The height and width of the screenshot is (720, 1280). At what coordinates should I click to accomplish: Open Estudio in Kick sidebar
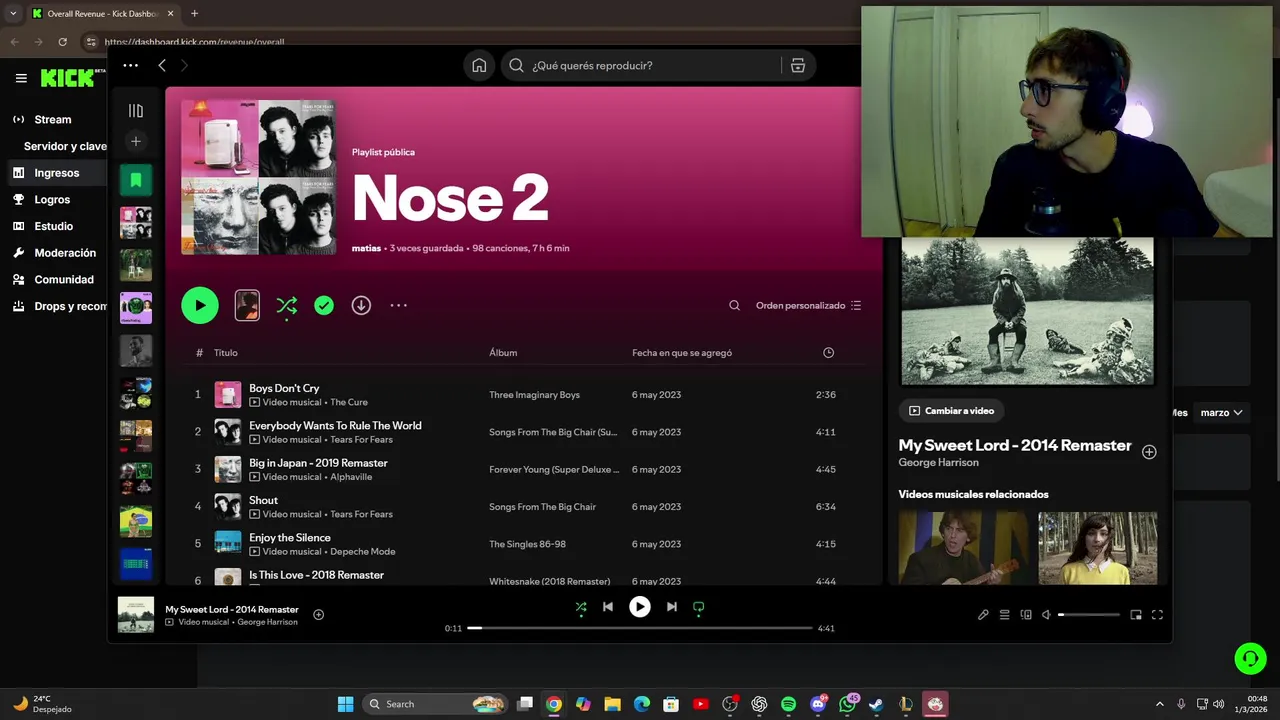tap(53, 226)
